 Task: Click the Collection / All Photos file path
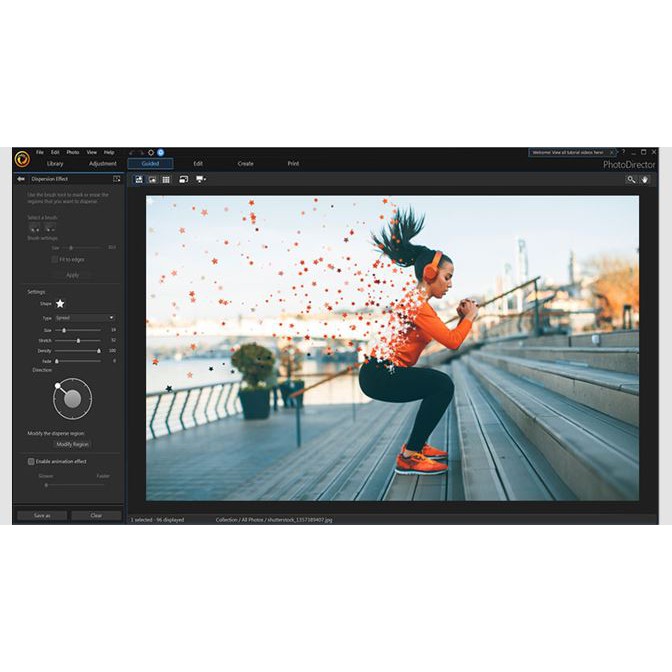[x=274, y=520]
